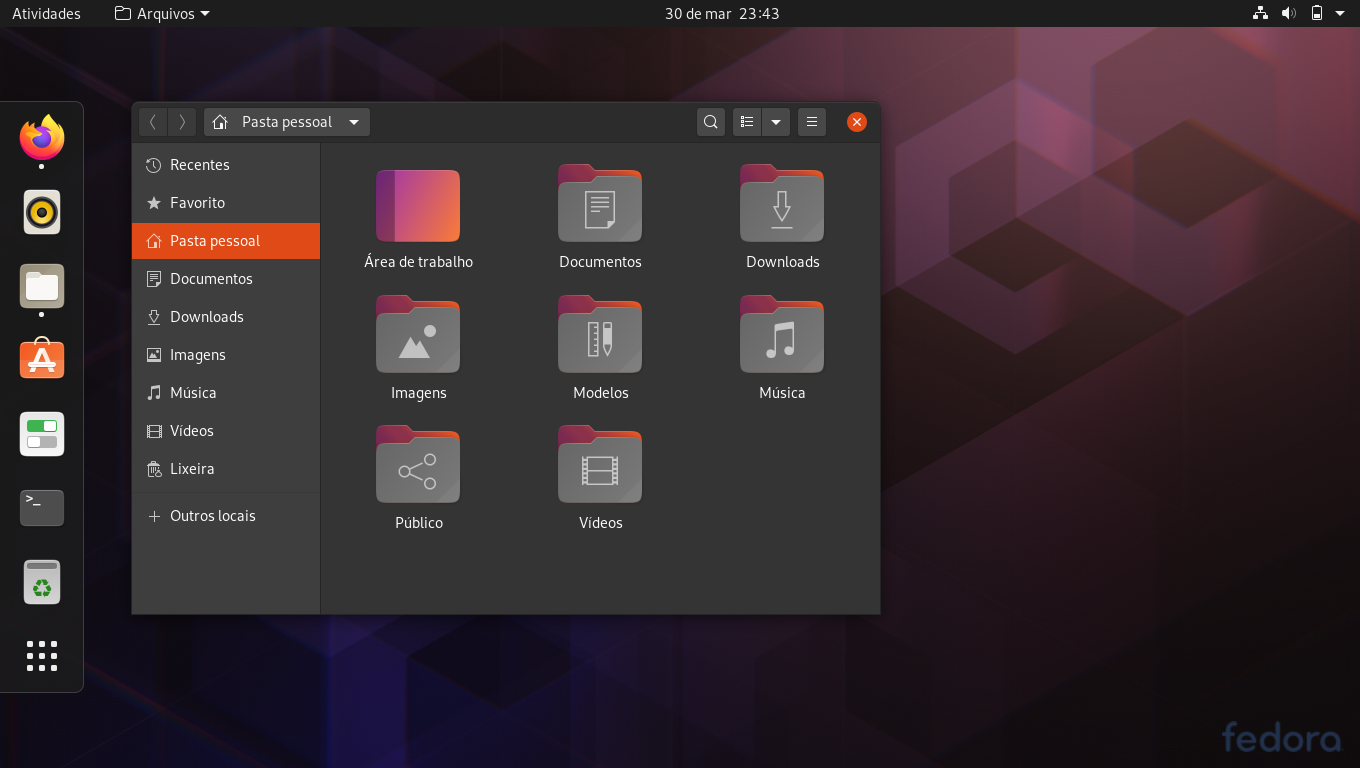Open the Imagens folder icon
Image resolution: width=1360 pixels, height=768 pixels.
418,334
